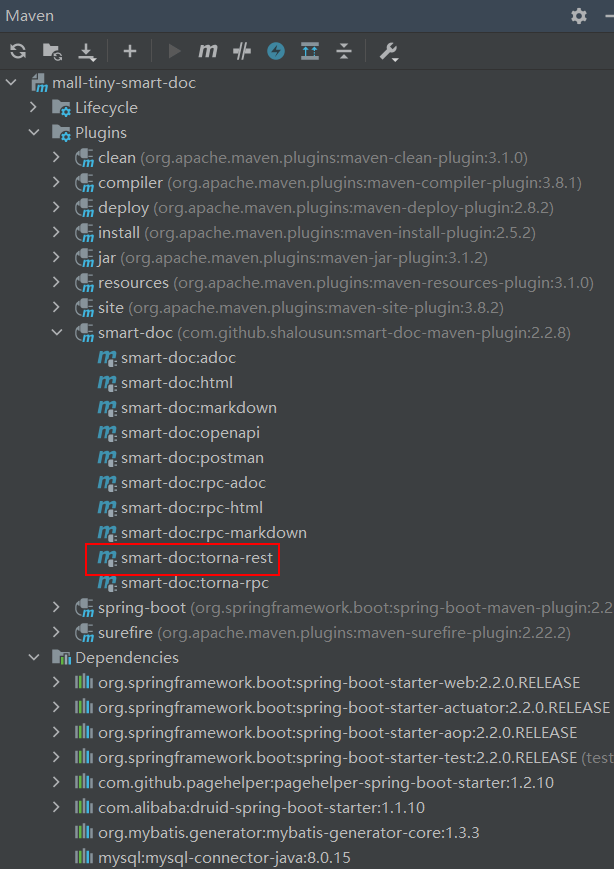Click the Lifecycle folder icon

(x=61, y=108)
